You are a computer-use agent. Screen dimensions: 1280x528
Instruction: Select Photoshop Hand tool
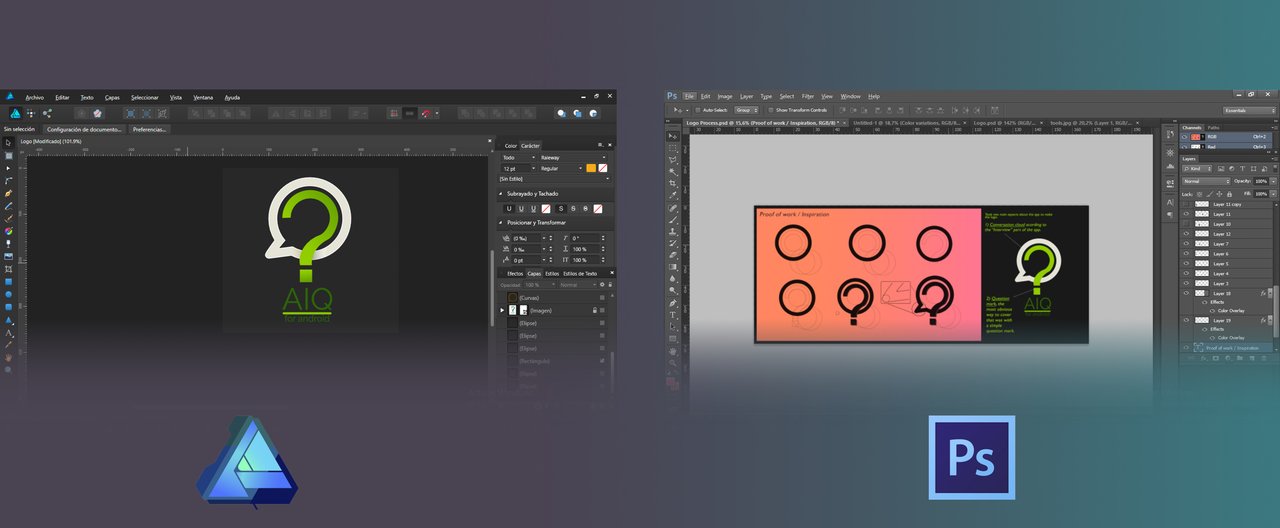pyautogui.click(x=672, y=350)
